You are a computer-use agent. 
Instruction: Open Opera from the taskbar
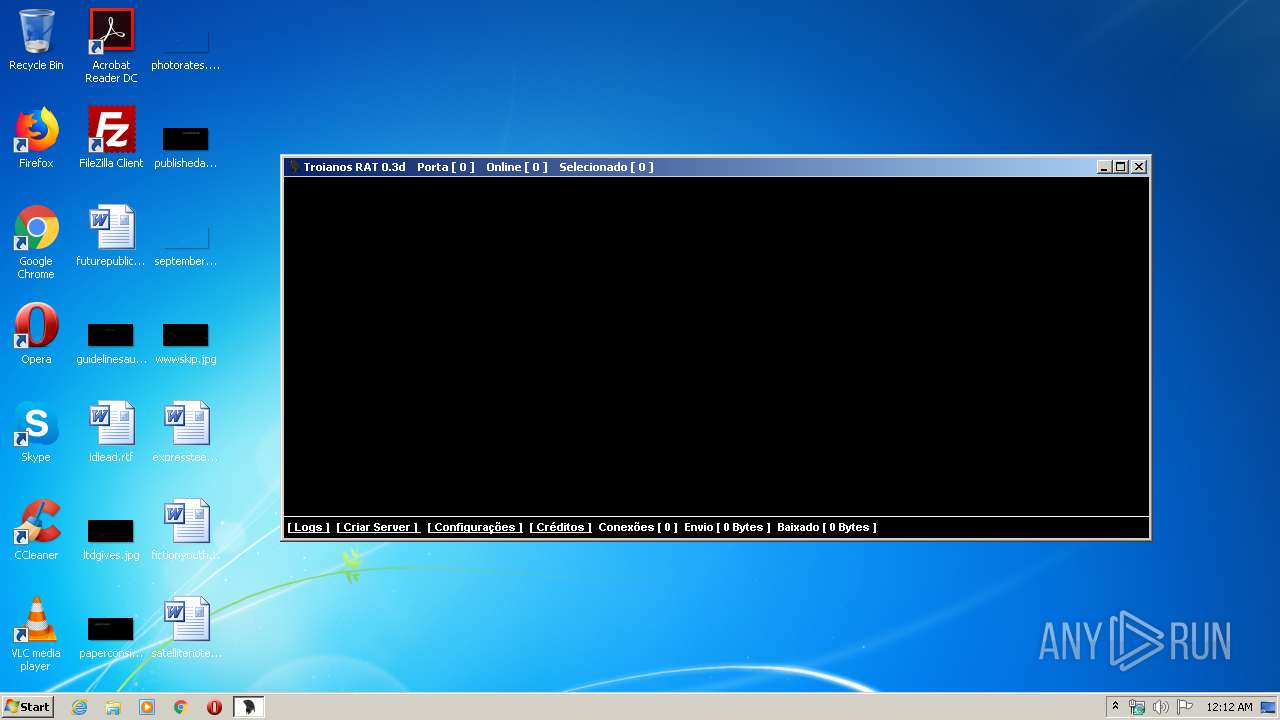point(214,707)
